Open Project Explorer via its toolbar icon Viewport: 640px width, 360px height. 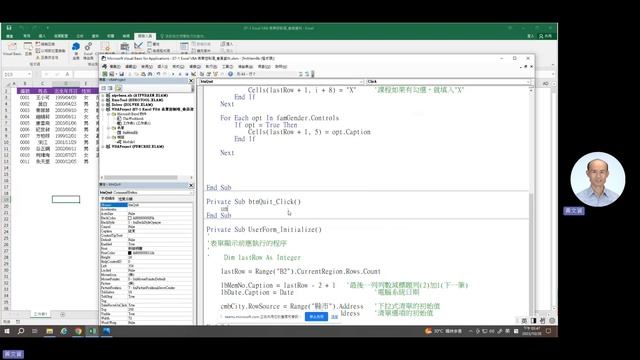(202, 74)
